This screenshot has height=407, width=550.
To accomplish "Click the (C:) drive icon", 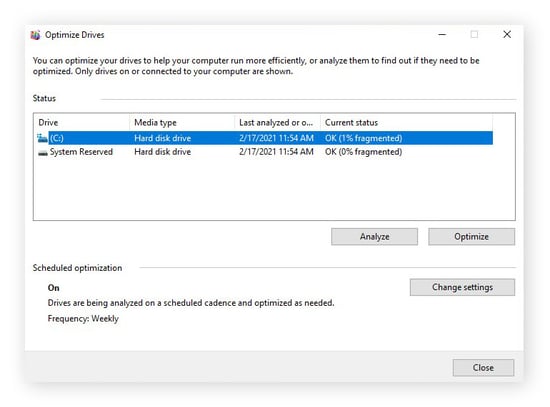I will pos(42,138).
